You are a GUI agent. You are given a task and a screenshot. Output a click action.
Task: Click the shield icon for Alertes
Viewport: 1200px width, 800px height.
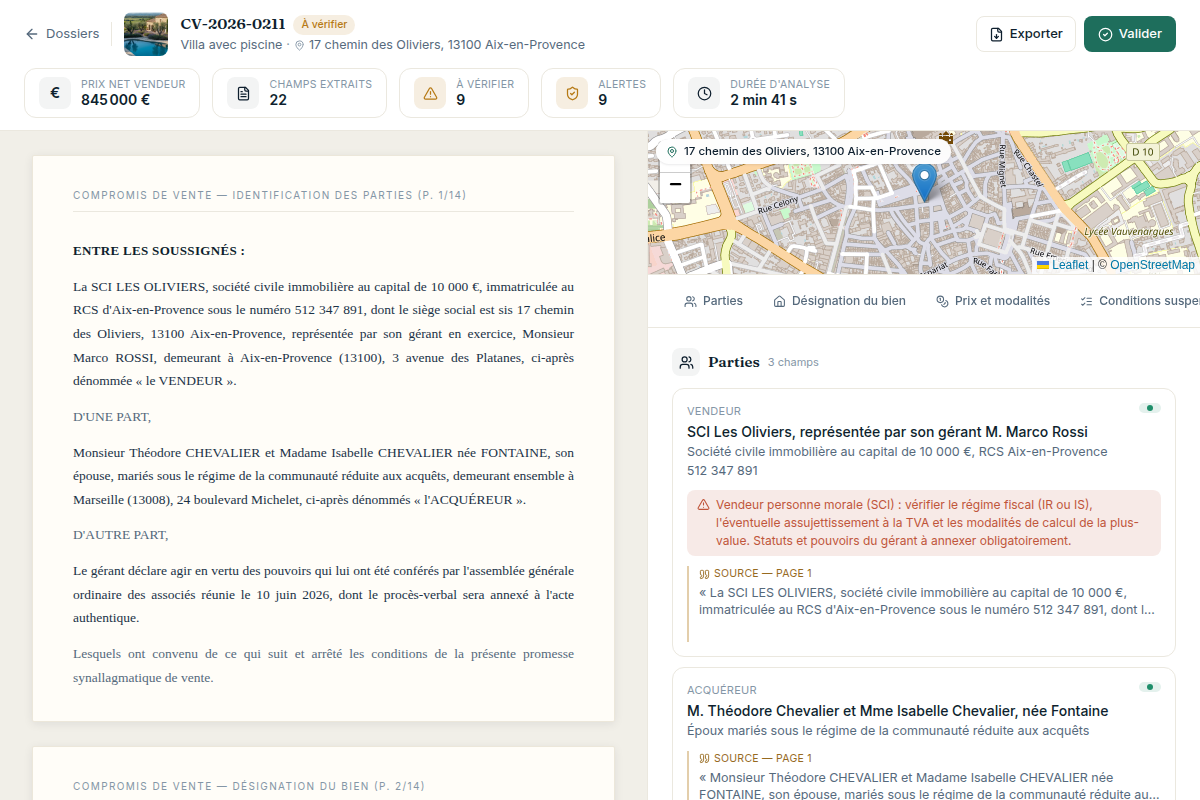(572, 93)
